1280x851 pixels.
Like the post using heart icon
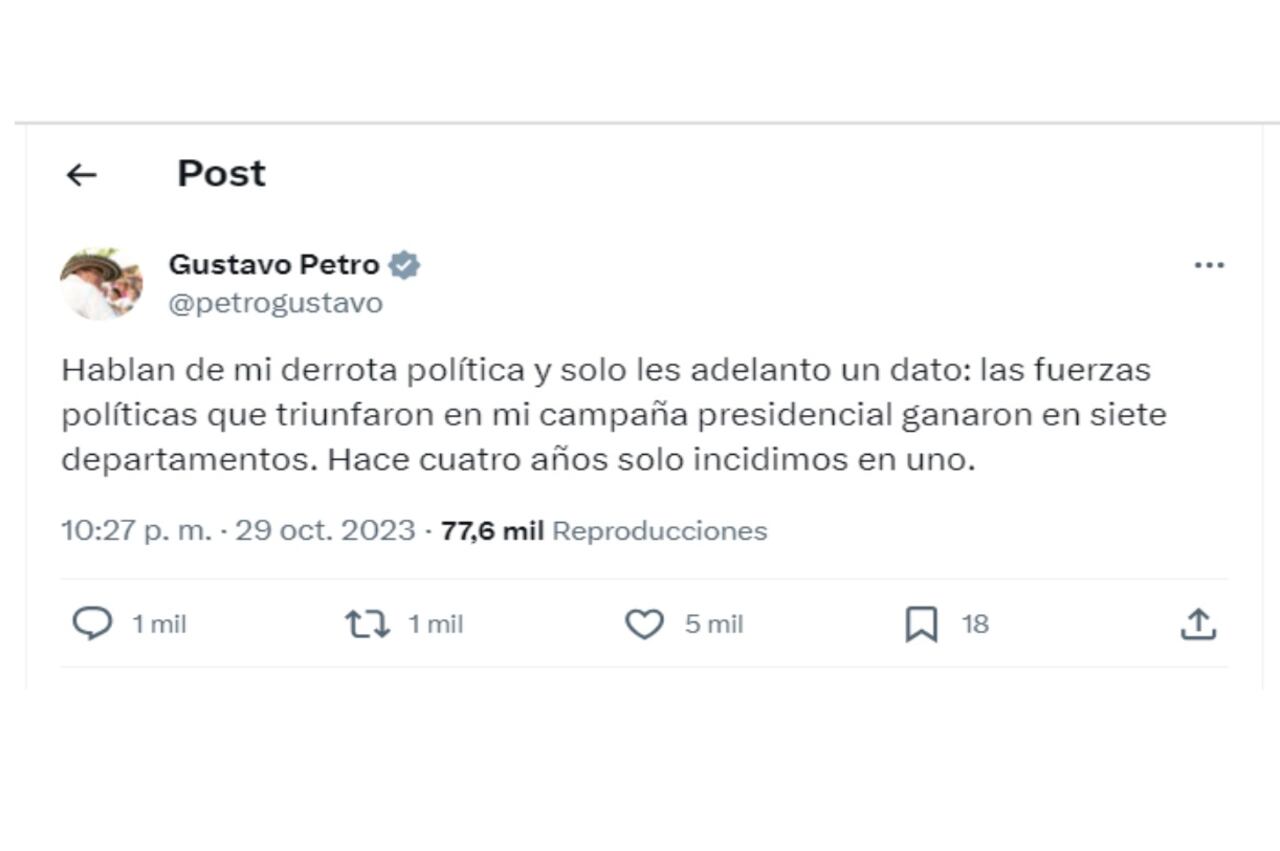point(645,624)
